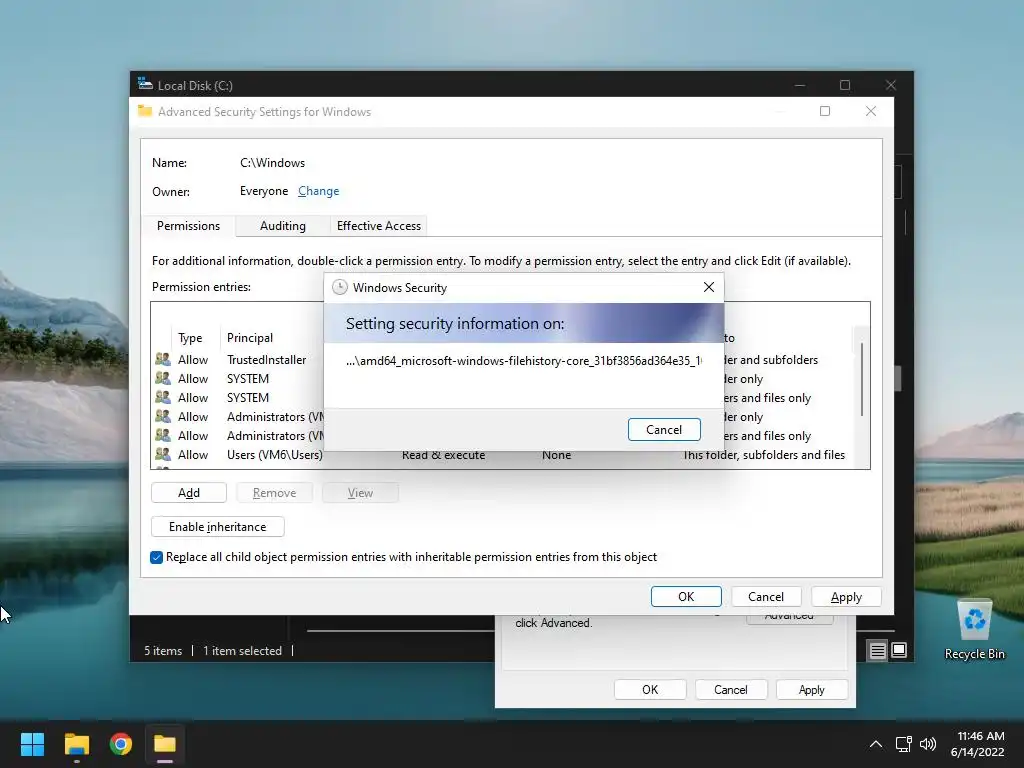Click the Principal column header
The height and width of the screenshot is (768, 1024).
(249, 338)
